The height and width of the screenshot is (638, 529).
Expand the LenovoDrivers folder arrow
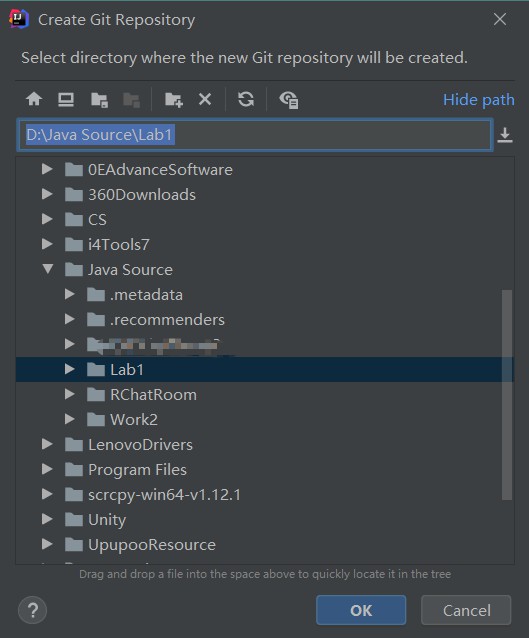click(x=47, y=444)
